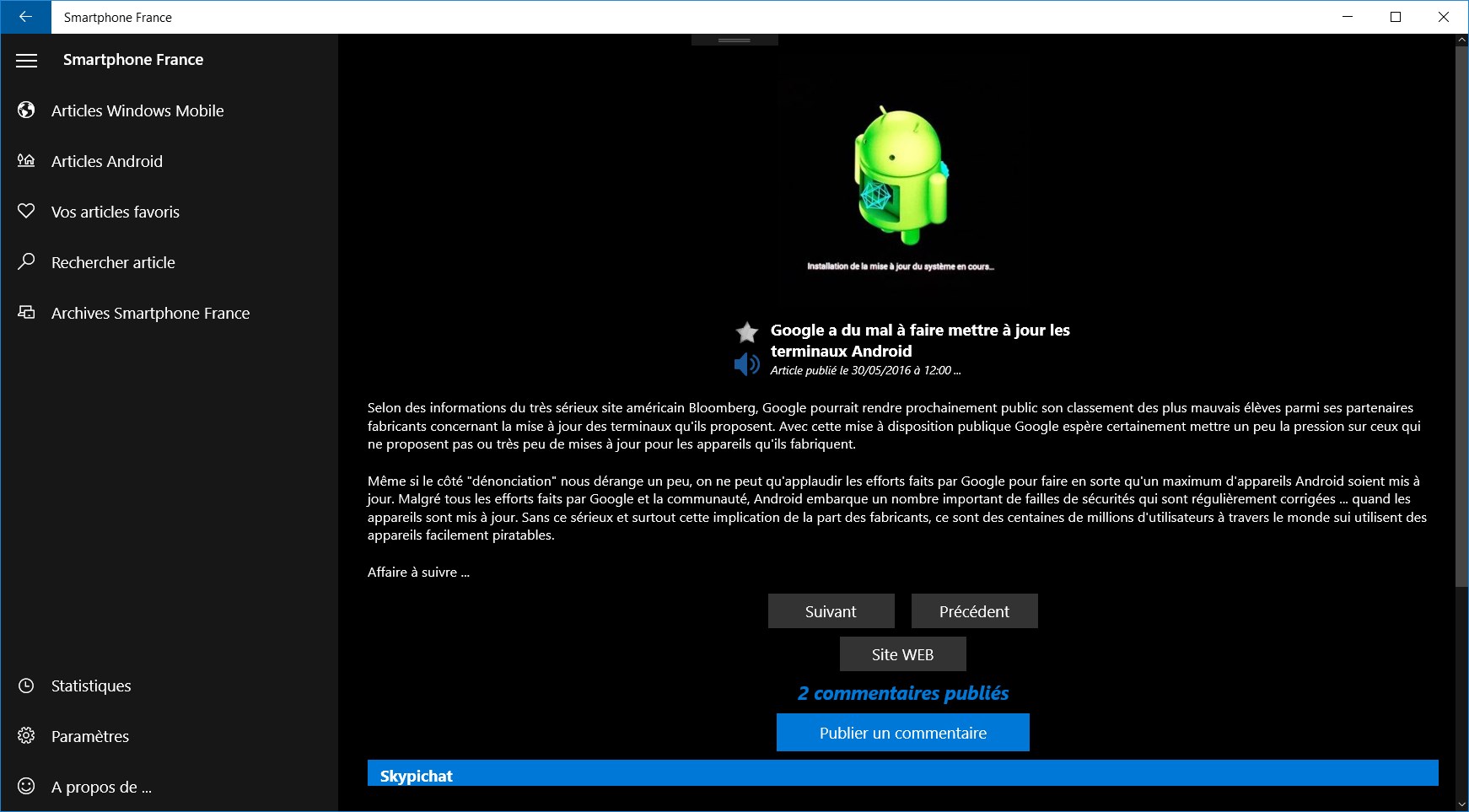
Task: Open the Site WEB button
Action: point(903,654)
